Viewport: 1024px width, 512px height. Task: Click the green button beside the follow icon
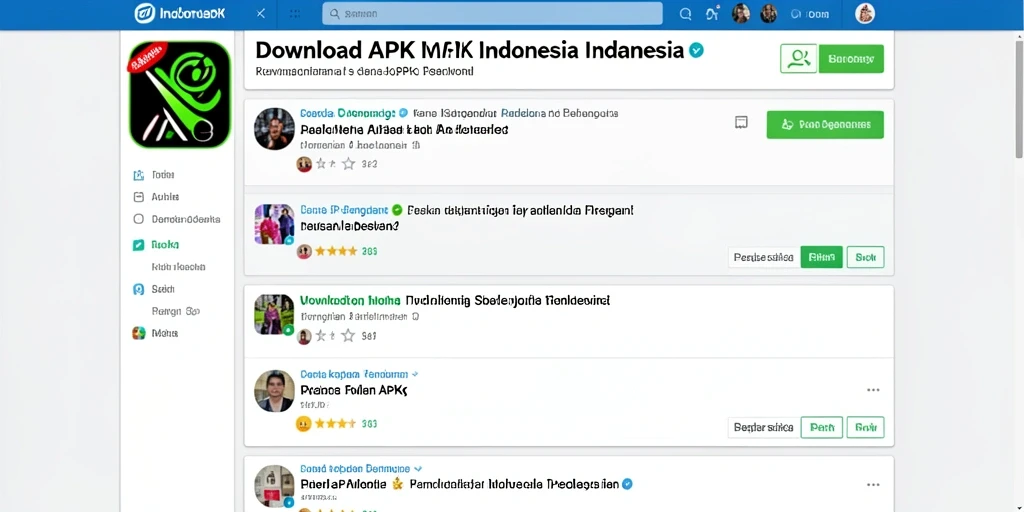pos(851,59)
